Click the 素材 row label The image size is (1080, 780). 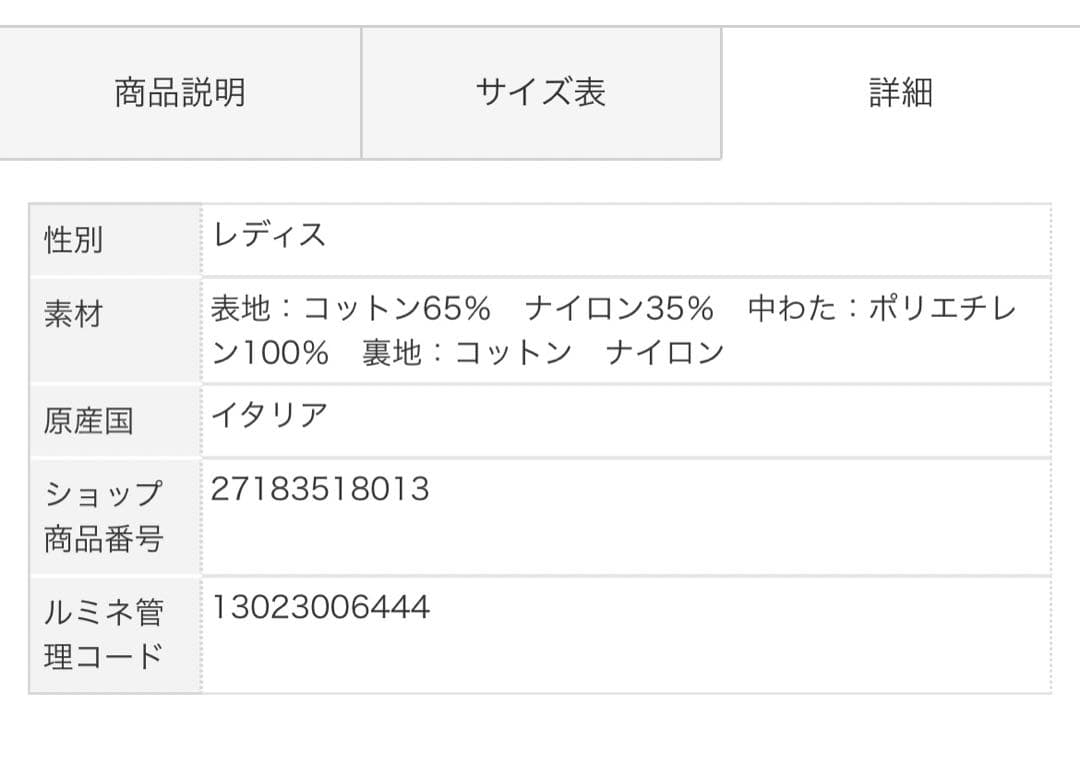coord(73,315)
